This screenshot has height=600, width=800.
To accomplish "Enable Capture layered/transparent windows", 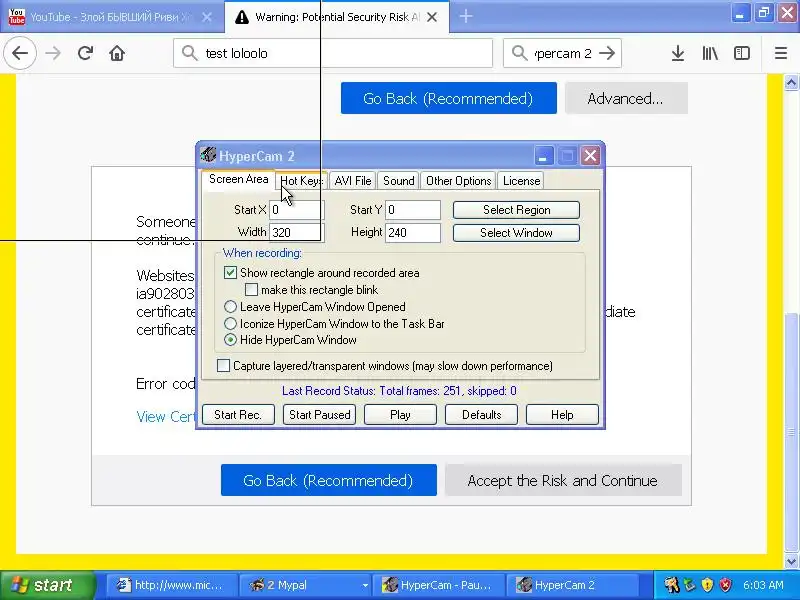I will tap(223, 365).
